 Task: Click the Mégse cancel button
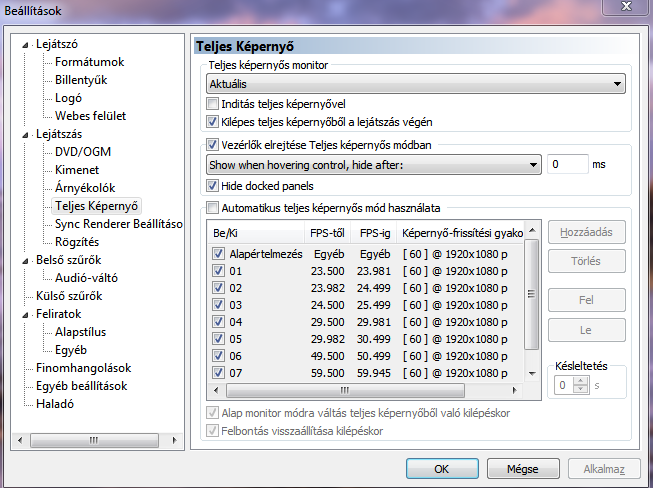(x=523, y=469)
